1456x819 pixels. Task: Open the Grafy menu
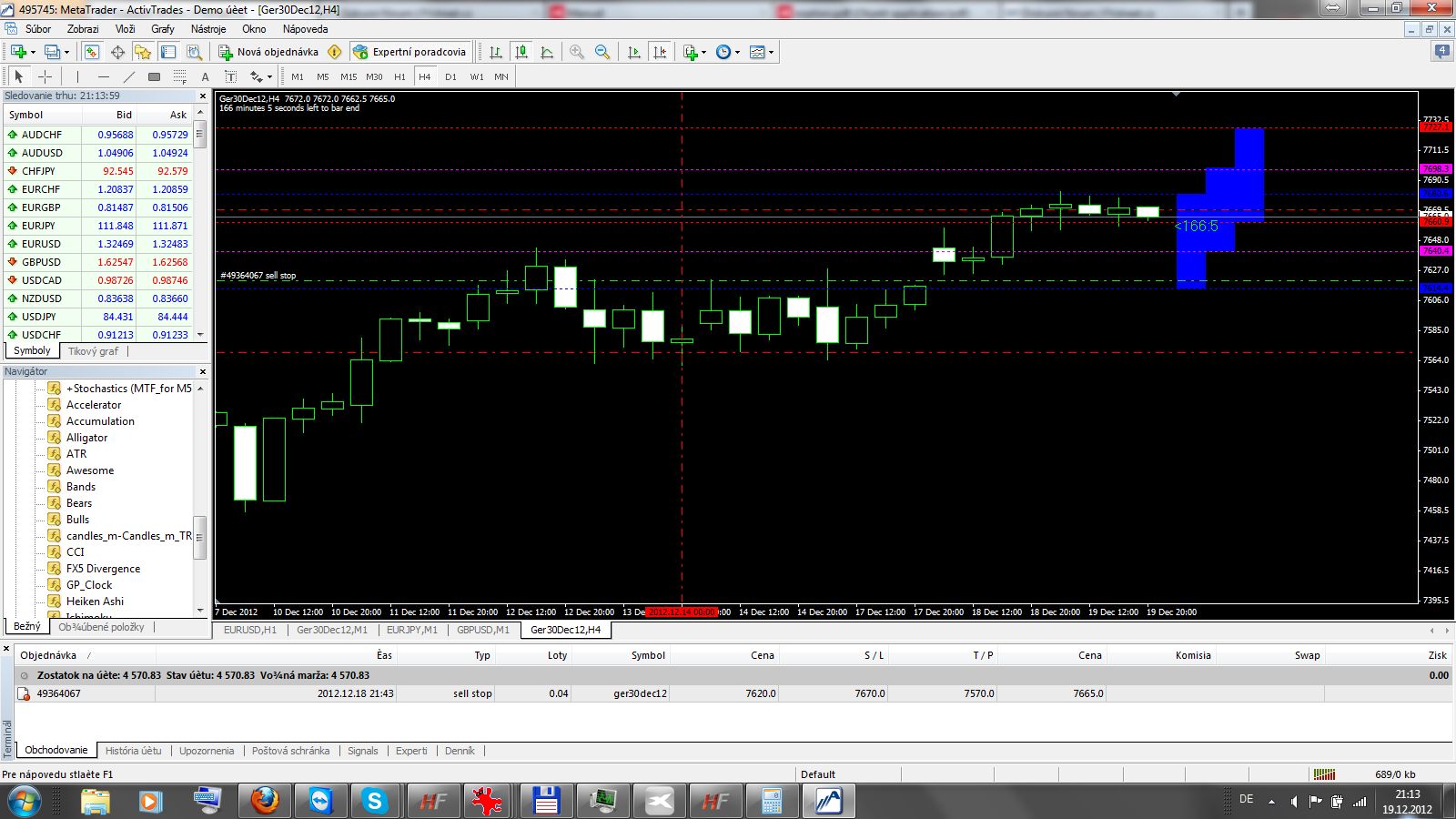[163, 28]
